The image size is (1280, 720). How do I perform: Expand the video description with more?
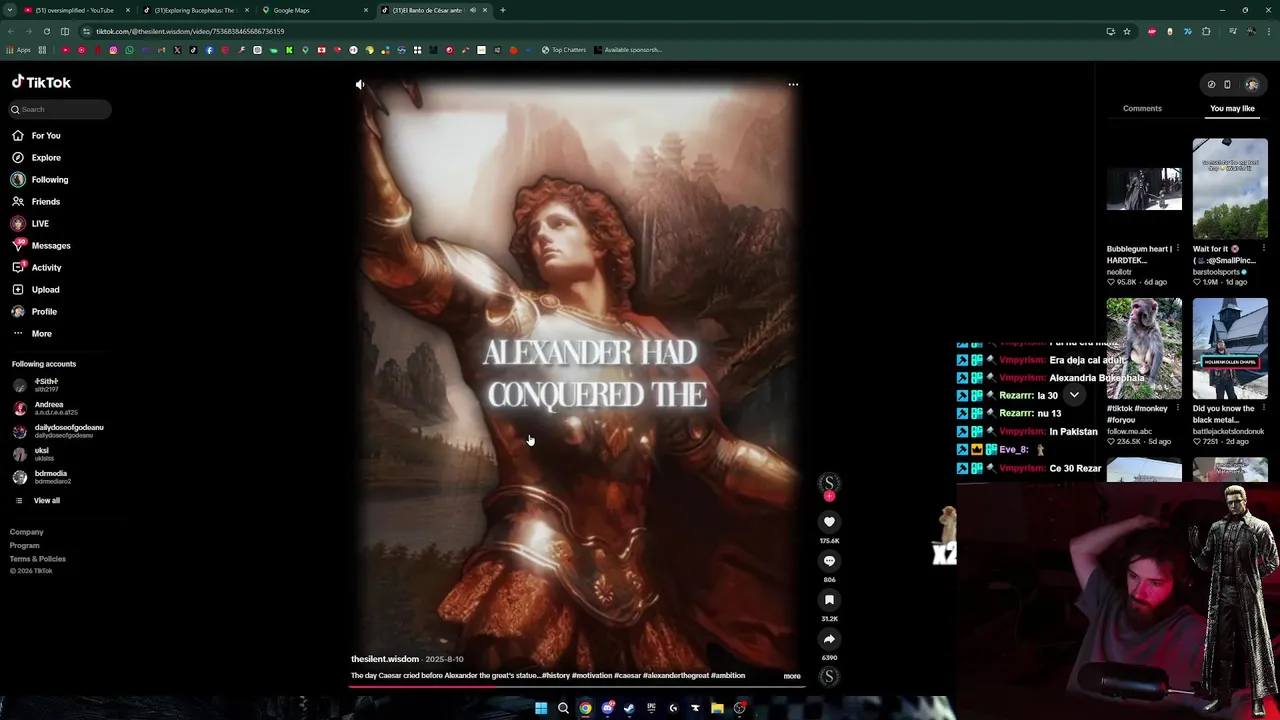792,677
